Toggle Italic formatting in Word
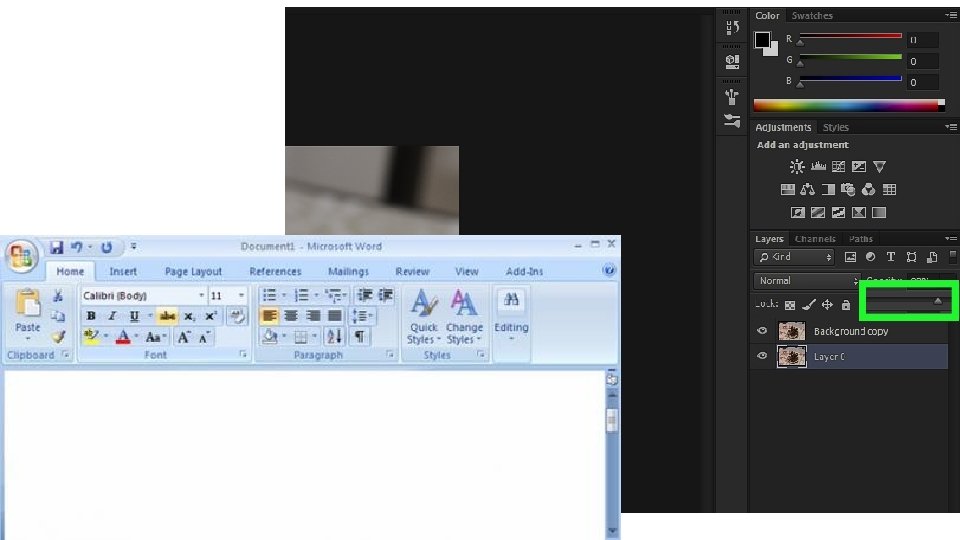This screenshot has height=540, width=960. [x=112, y=316]
